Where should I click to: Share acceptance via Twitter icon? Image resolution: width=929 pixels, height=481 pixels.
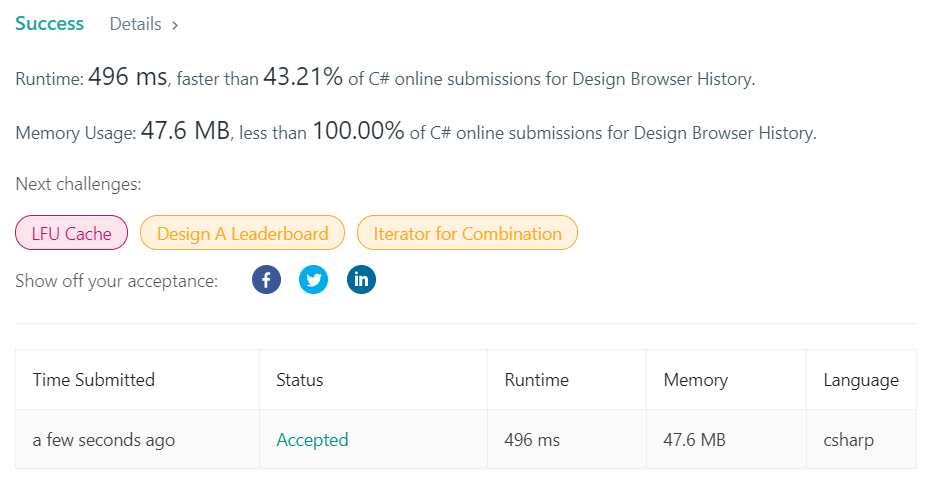pos(313,280)
